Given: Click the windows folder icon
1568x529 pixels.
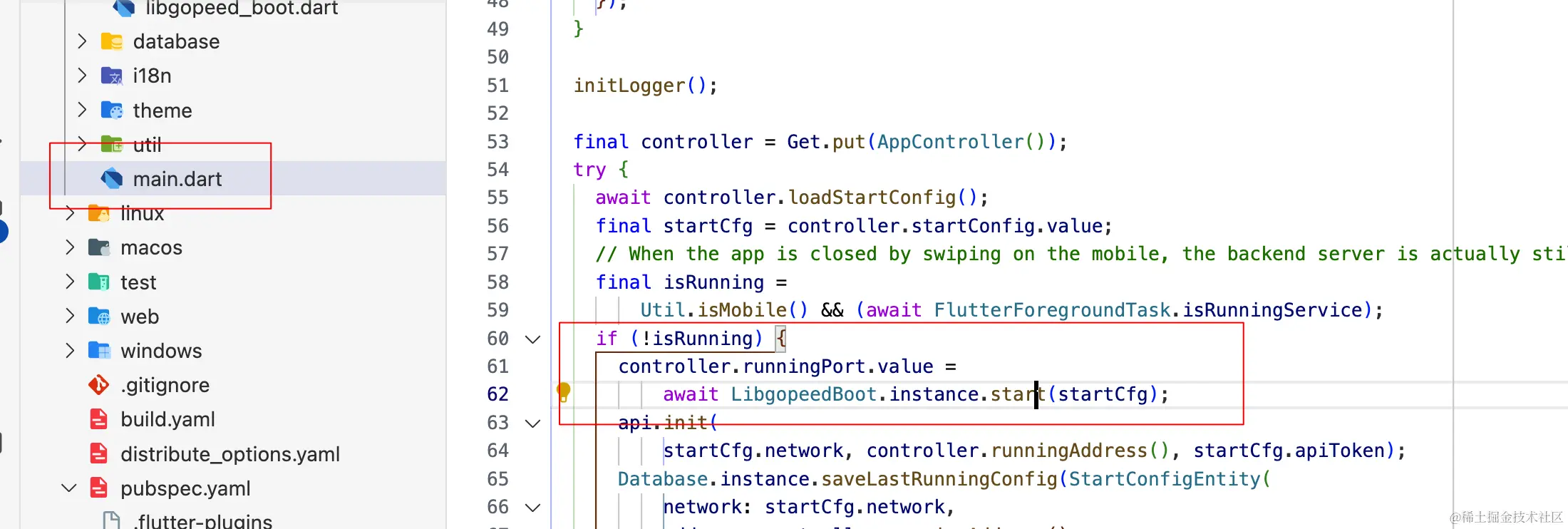Looking at the screenshot, I should 99,350.
